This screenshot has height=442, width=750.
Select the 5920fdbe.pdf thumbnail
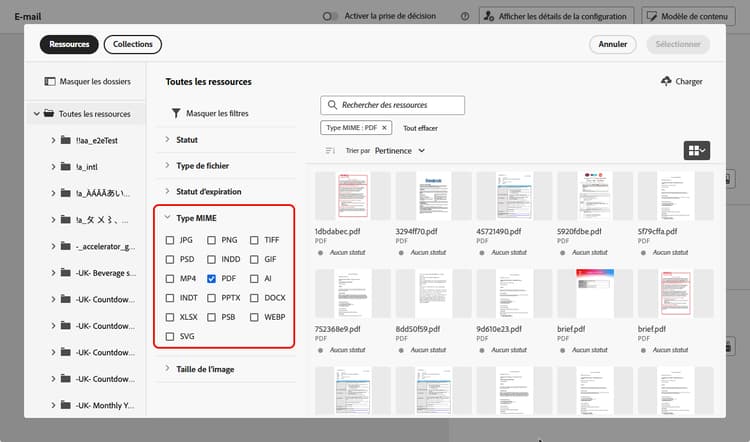tap(595, 196)
